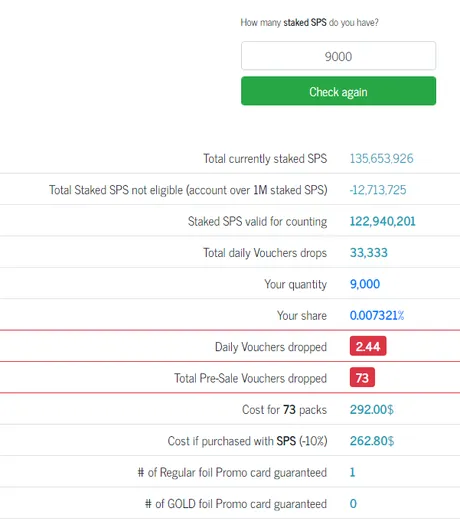Image resolution: width=460 pixels, height=527 pixels.
Task: Click the 33,333 daily voucher drops value
Action: (369, 252)
